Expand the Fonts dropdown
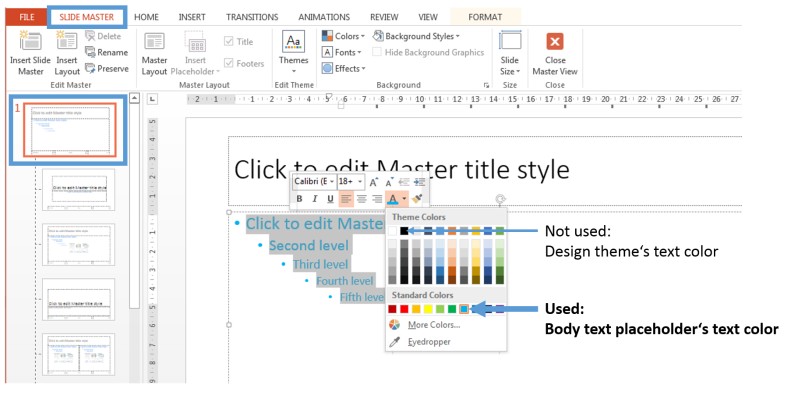This screenshot has height=396, width=800. click(x=341, y=52)
